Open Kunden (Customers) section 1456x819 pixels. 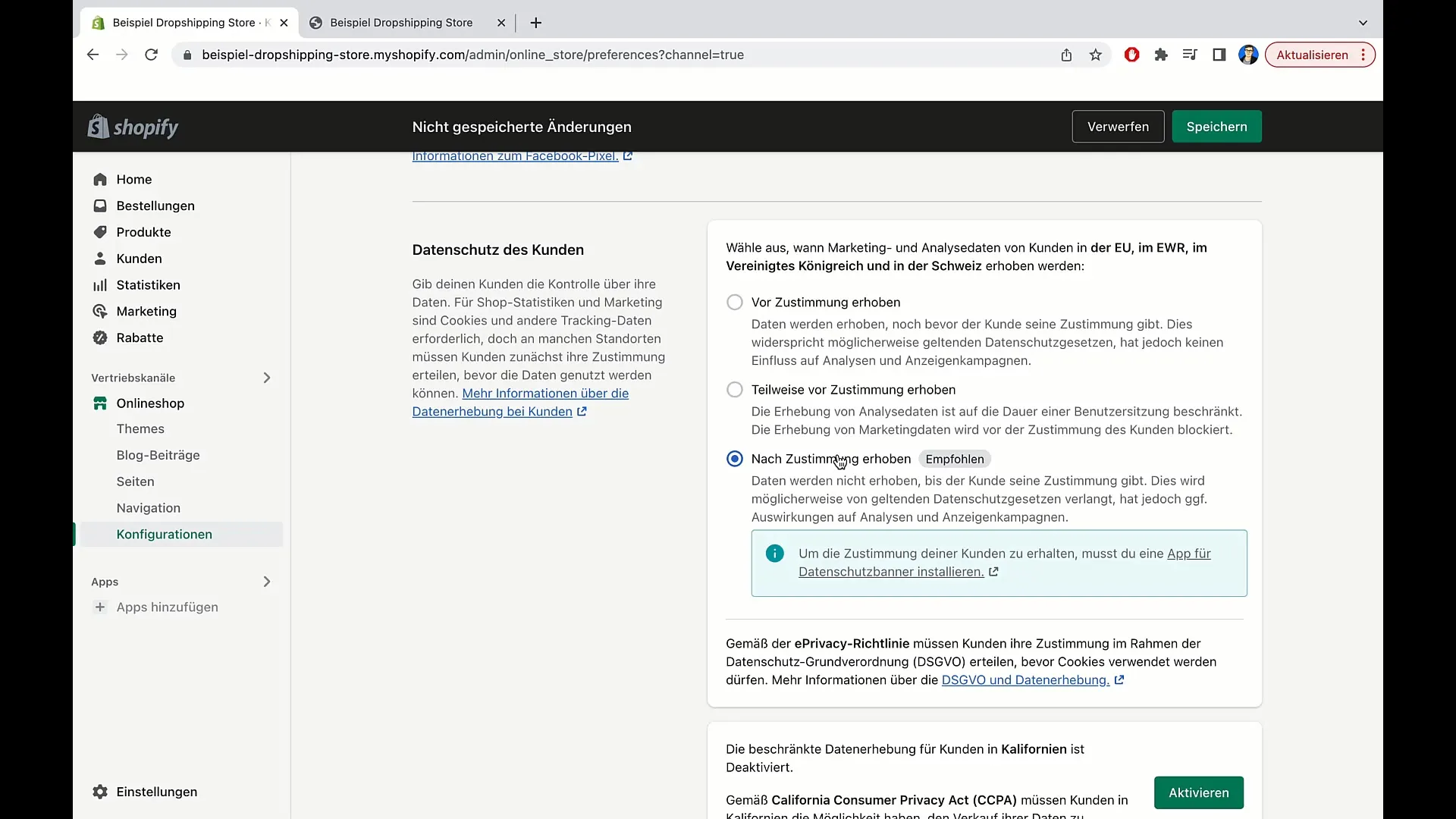[139, 258]
